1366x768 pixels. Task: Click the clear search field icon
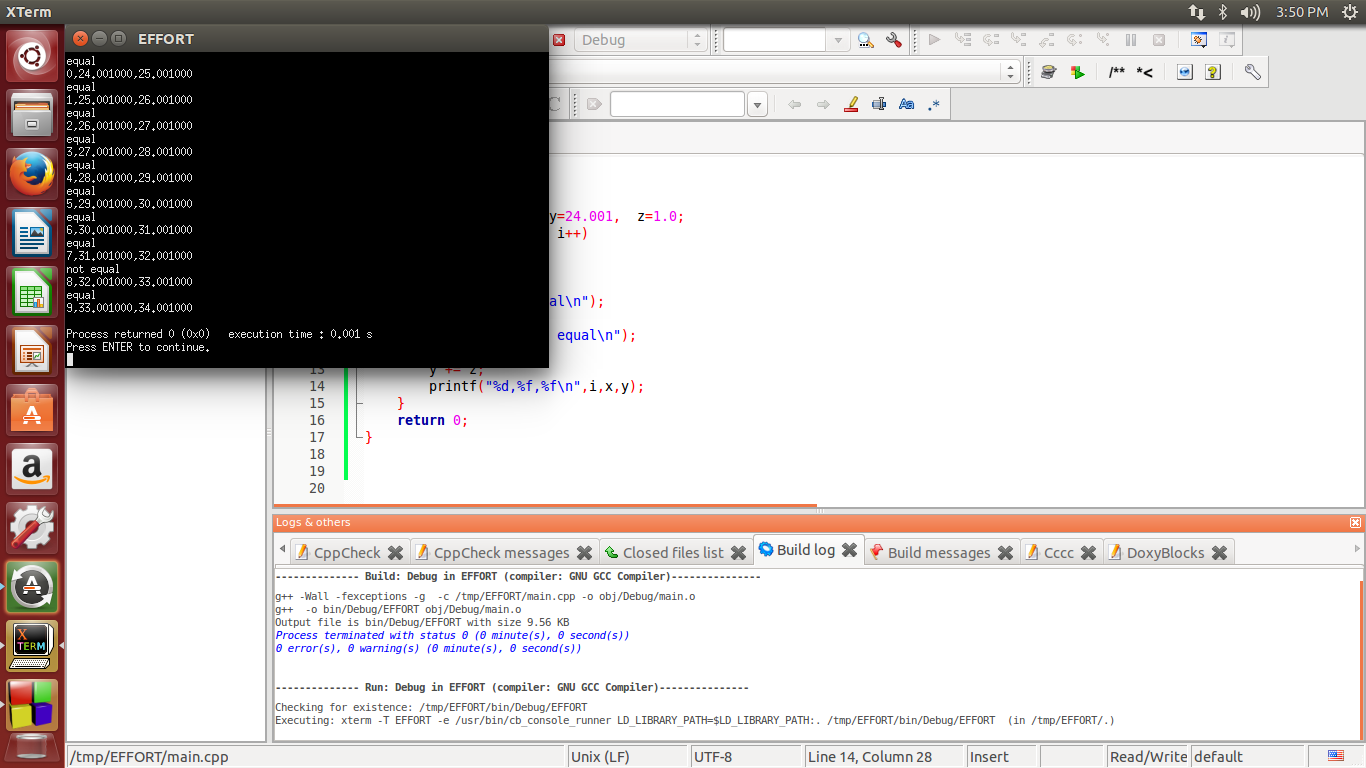[594, 104]
